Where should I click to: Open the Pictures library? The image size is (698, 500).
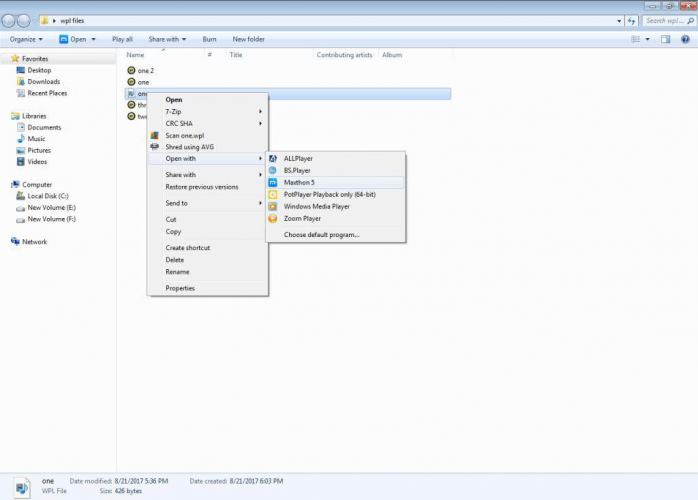tap(39, 150)
